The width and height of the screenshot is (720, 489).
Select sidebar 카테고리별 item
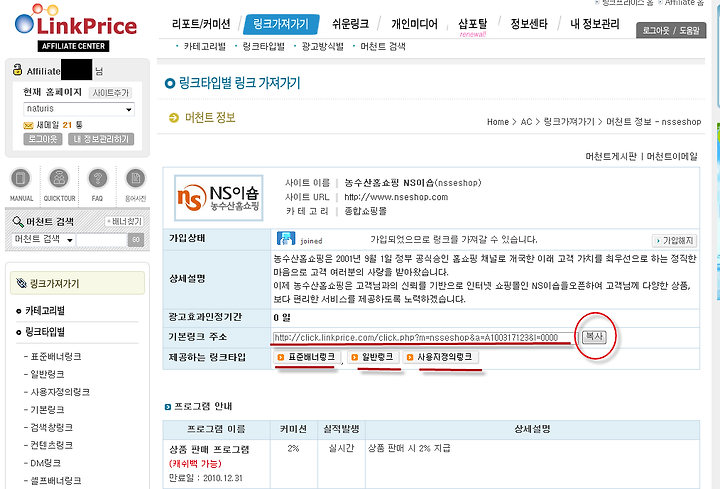click(45, 311)
